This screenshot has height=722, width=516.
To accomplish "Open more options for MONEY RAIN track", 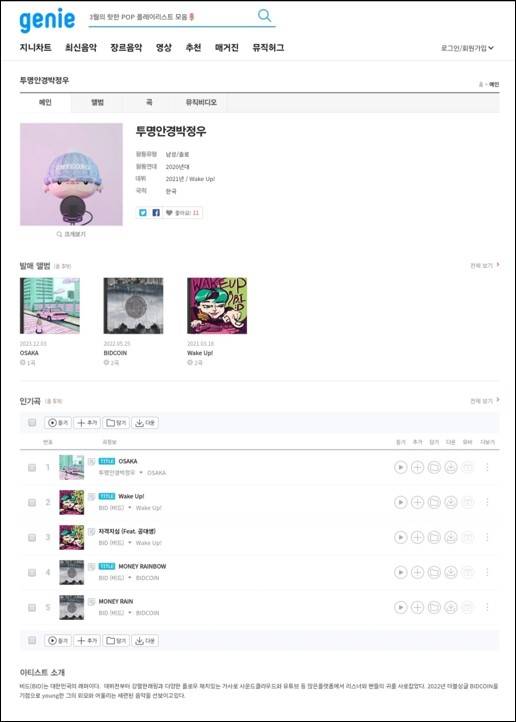I will pos(487,607).
